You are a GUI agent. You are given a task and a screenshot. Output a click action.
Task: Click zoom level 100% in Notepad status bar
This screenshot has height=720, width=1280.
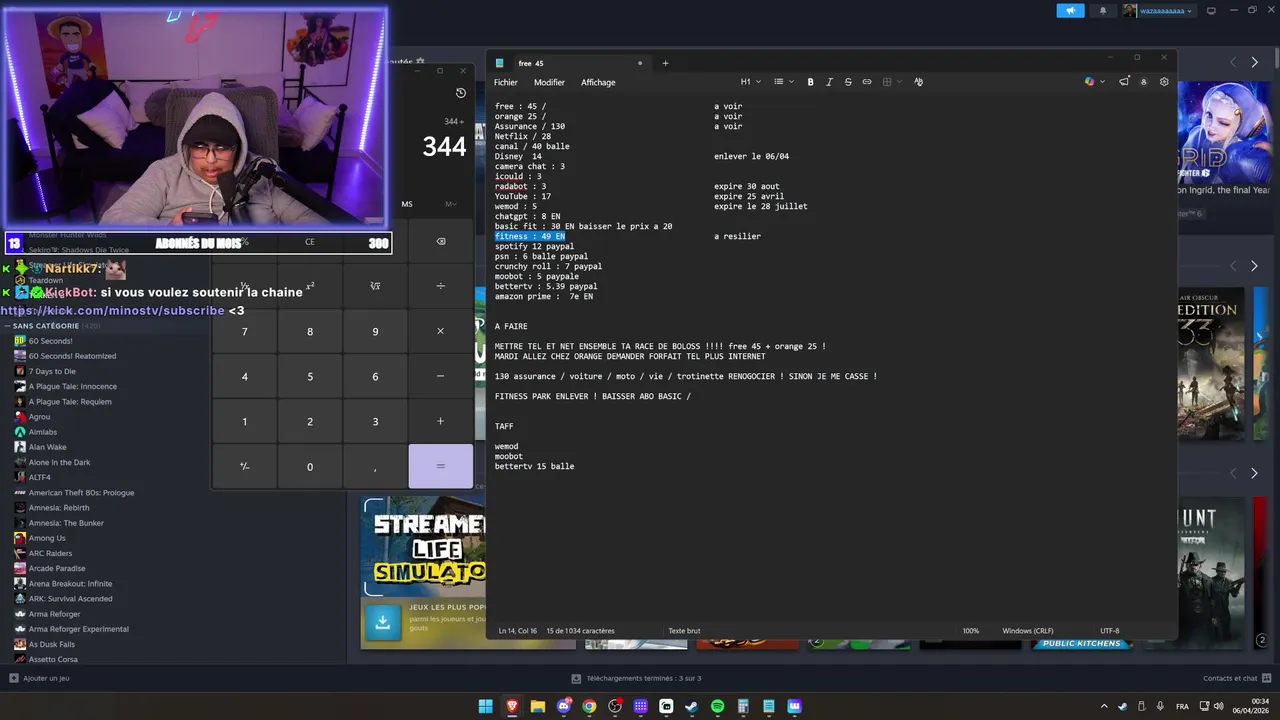971,631
